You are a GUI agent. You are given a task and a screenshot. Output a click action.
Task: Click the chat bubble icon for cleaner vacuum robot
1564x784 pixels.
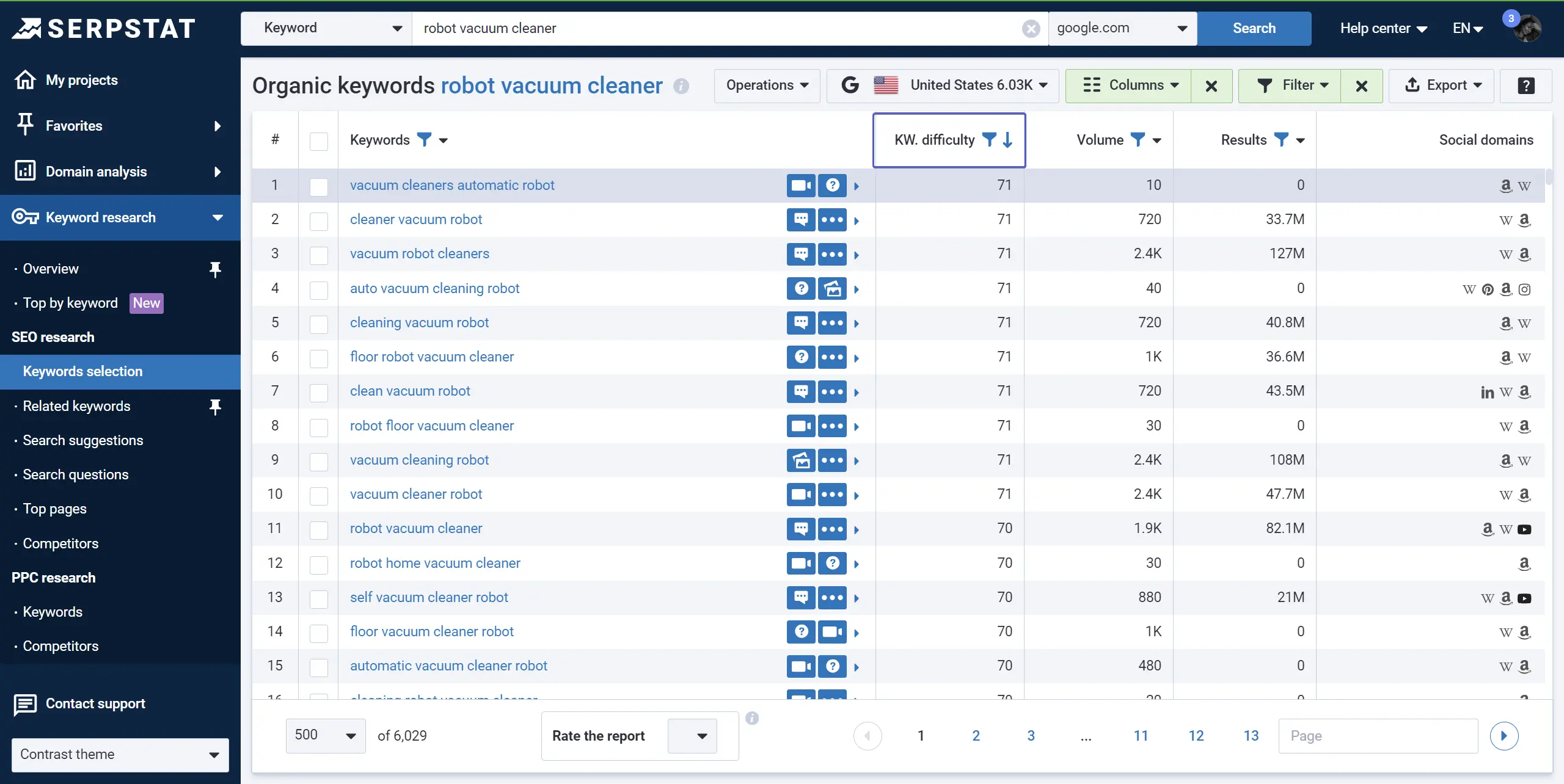(x=801, y=219)
